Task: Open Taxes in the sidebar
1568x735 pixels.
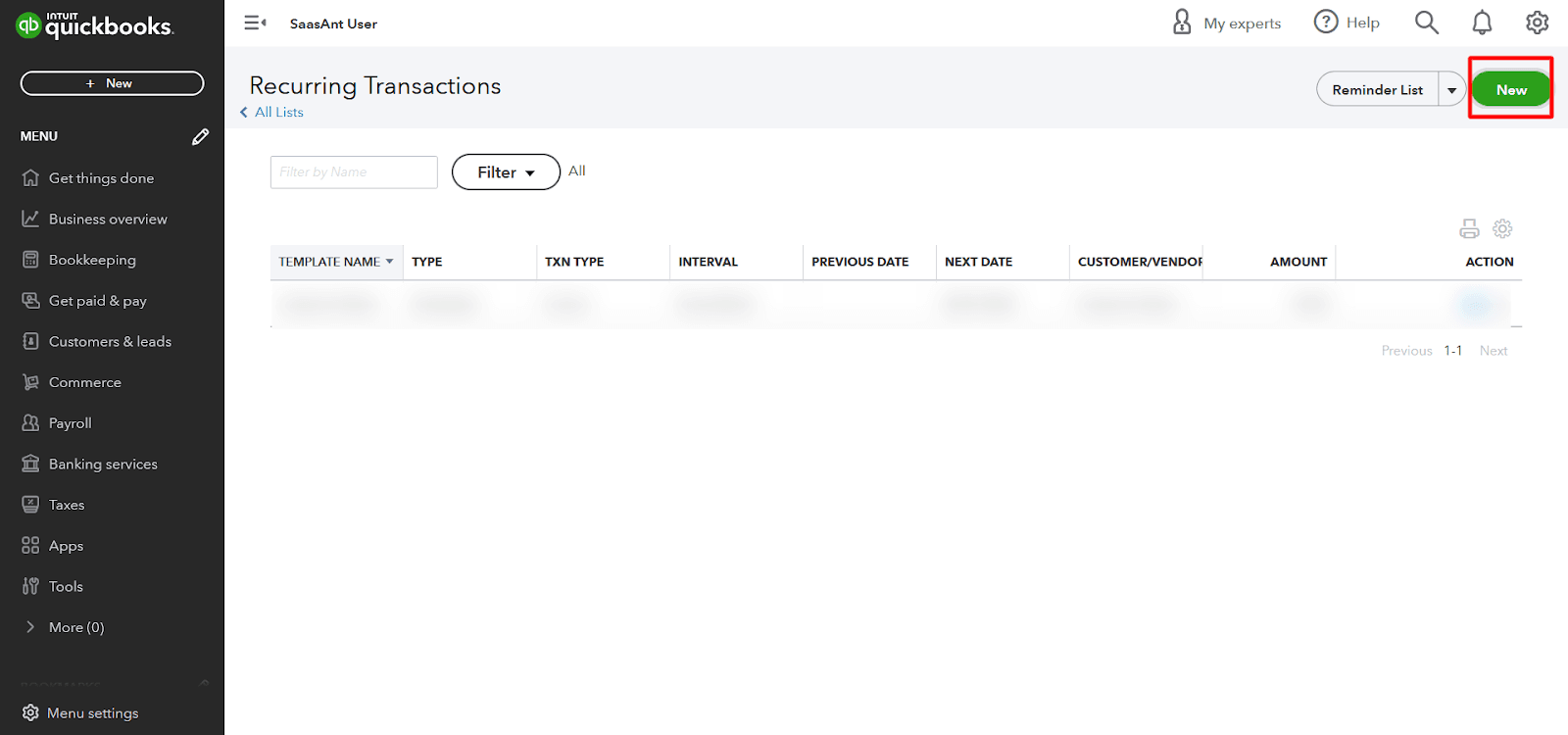Action: pos(67,505)
